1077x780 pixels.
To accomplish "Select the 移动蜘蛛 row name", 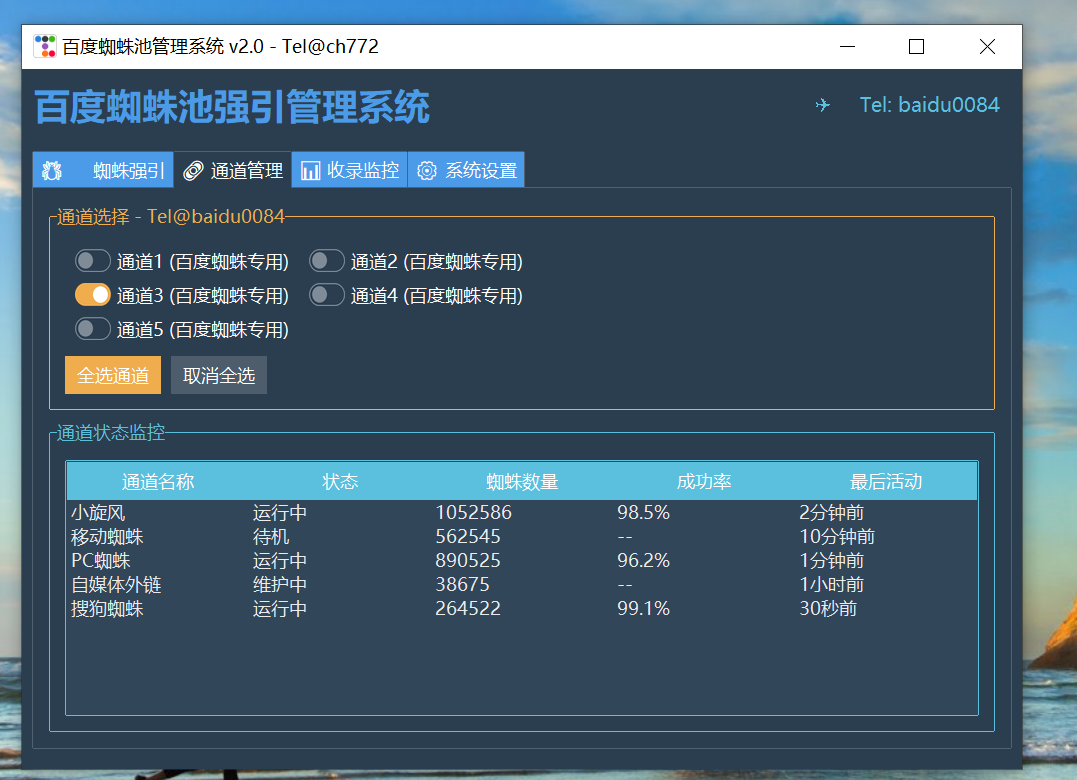I will 107,537.
